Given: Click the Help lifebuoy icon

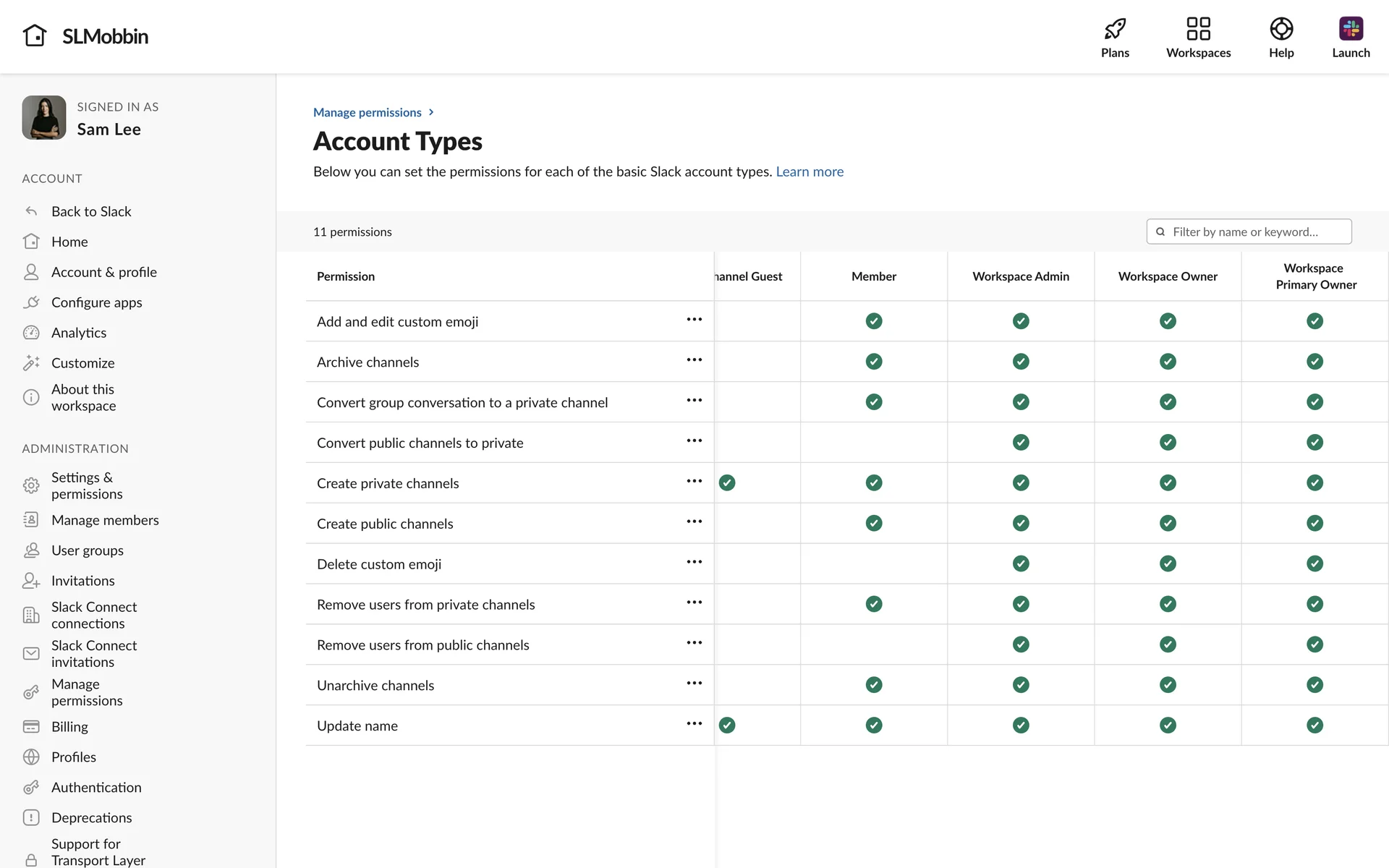Looking at the screenshot, I should tap(1281, 29).
